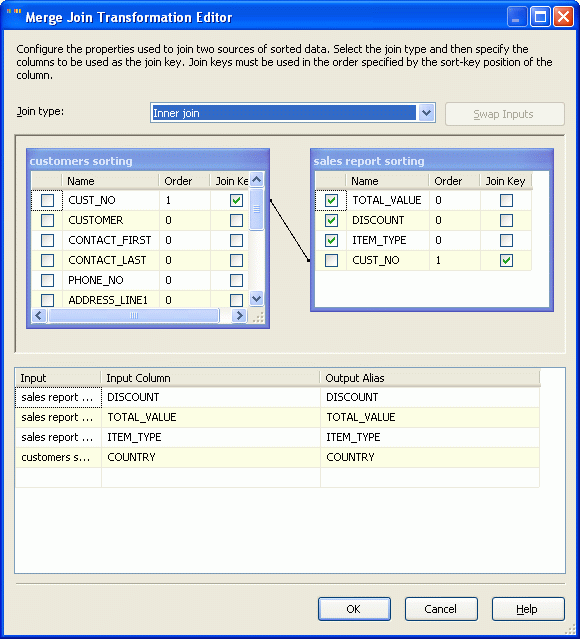Select the TOTAL_VALUE Input Column cell

point(211,417)
